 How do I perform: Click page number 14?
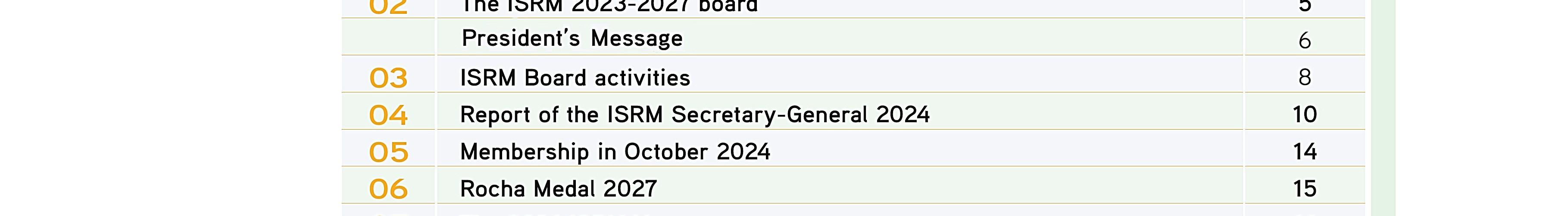1304,152
